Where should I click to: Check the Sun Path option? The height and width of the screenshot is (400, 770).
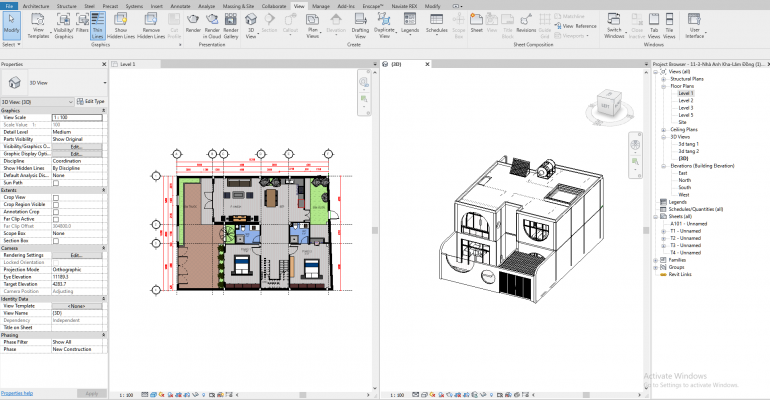pyautogui.click(x=56, y=183)
